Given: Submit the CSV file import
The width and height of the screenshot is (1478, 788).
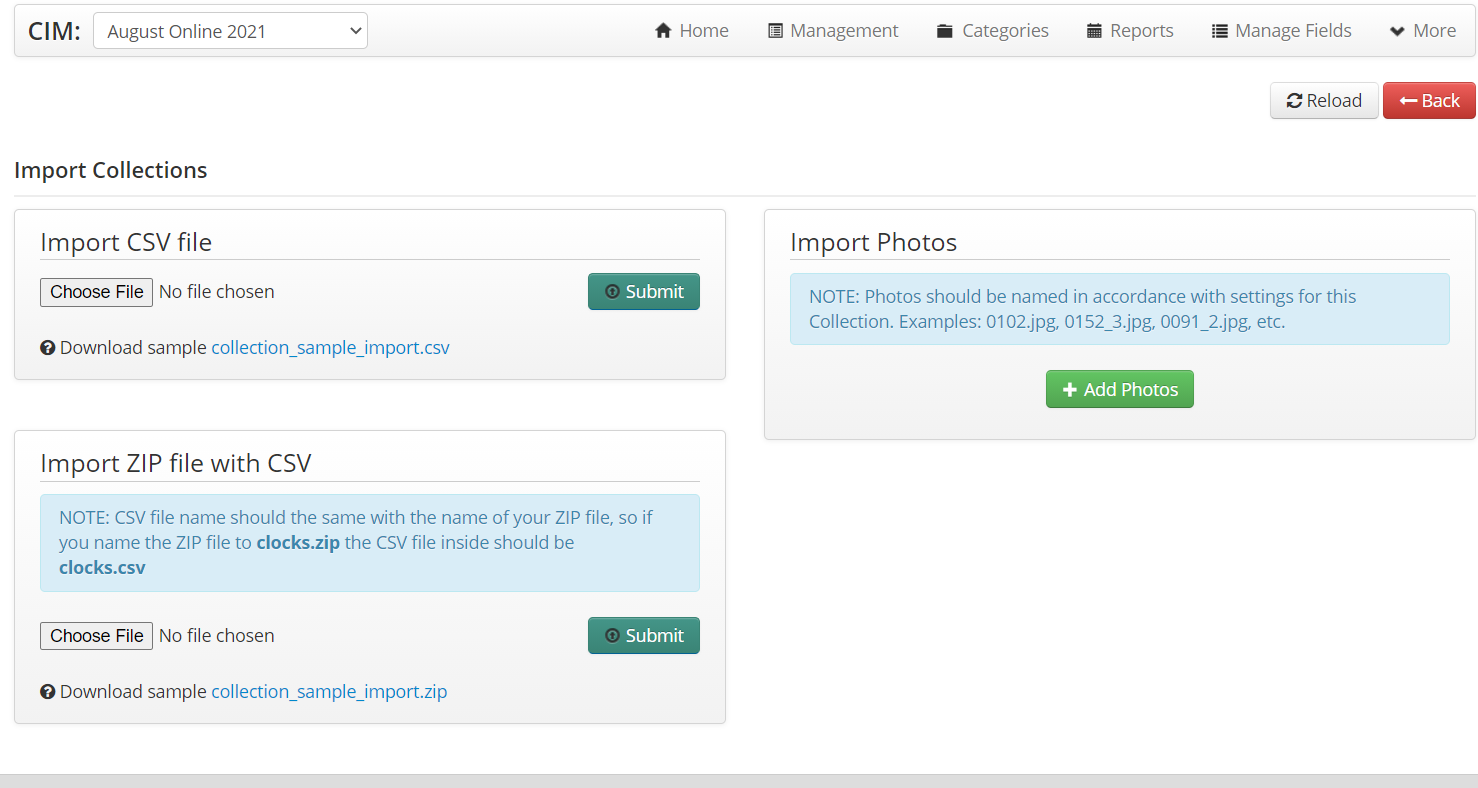Looking at the screenshot, I should 643,292.
